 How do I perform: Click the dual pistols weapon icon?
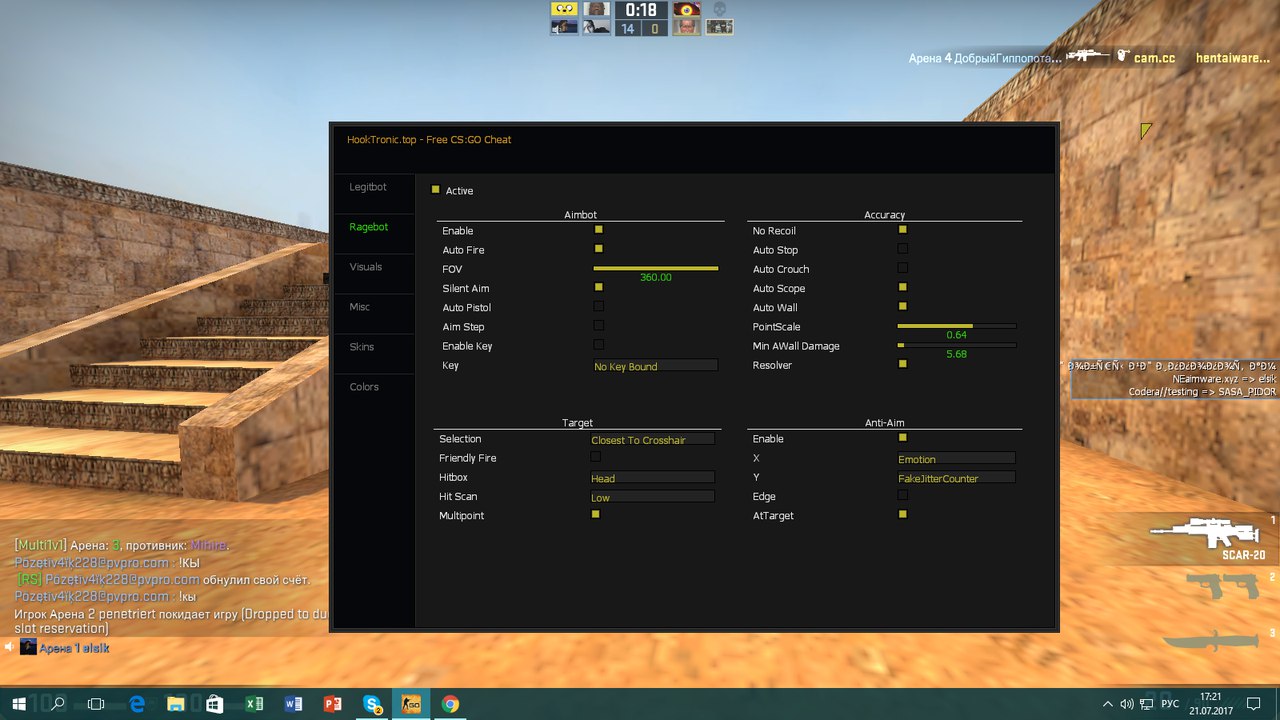(1225, 587)
